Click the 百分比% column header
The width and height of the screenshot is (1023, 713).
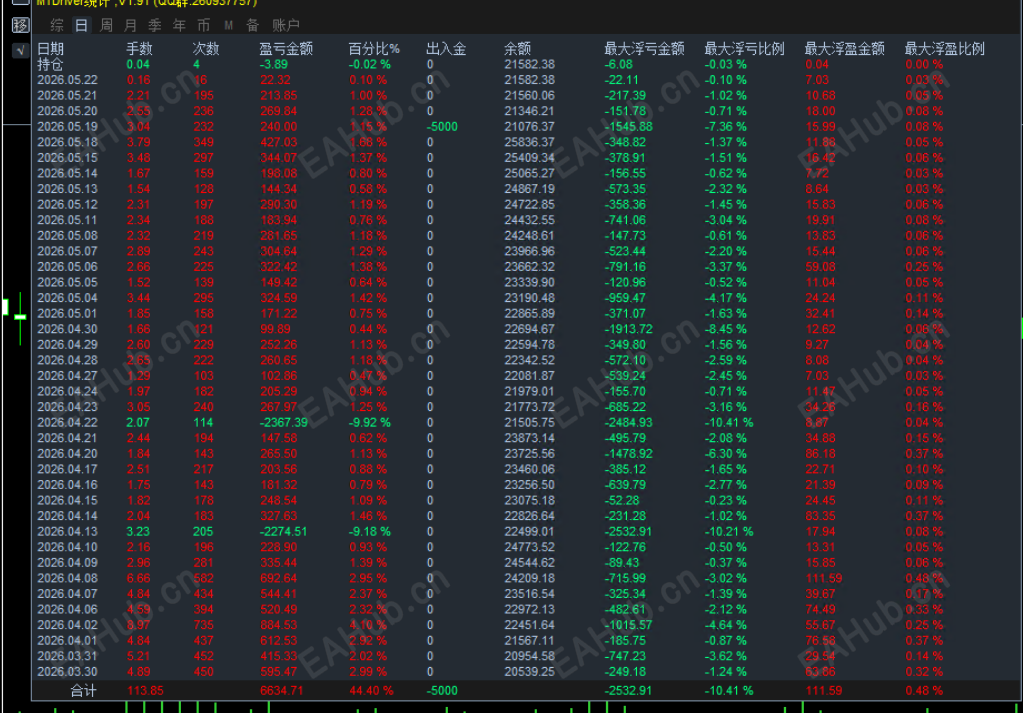374,49
